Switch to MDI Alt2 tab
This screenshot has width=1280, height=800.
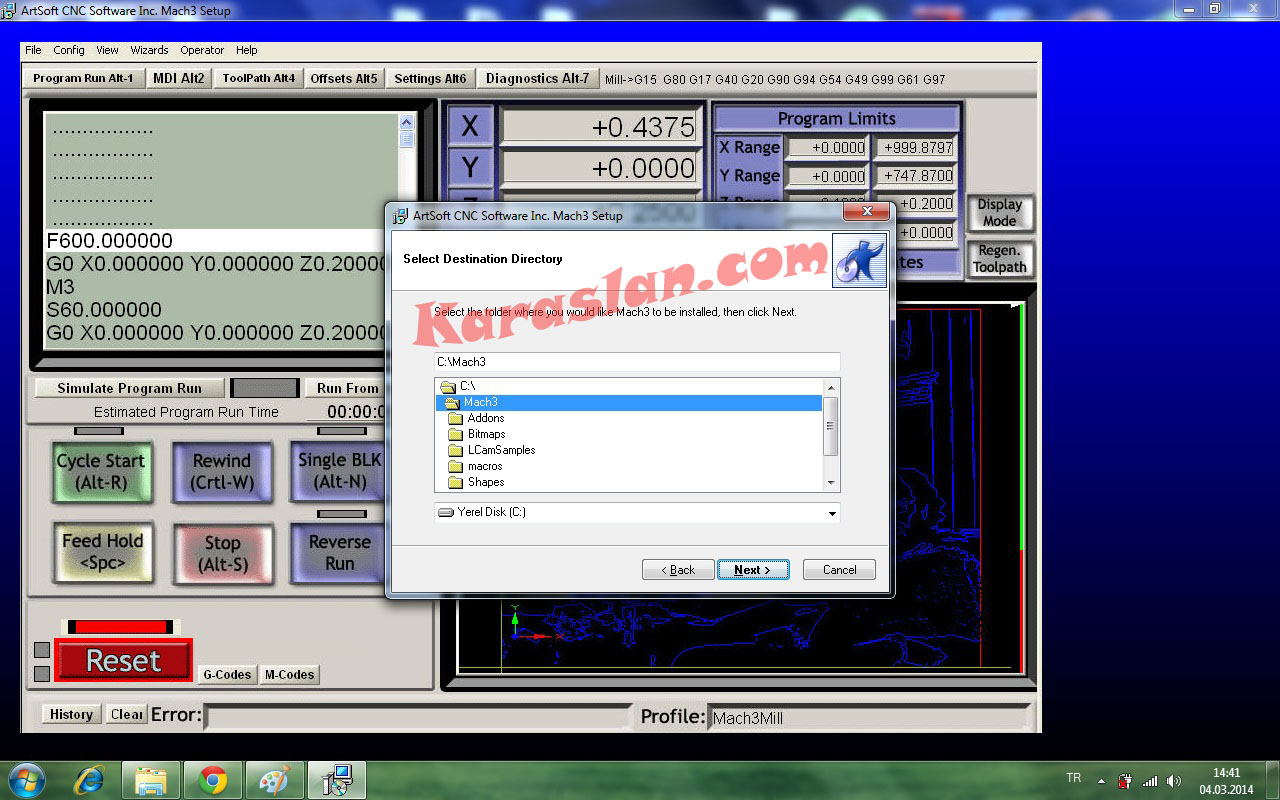tap(179, 78)
